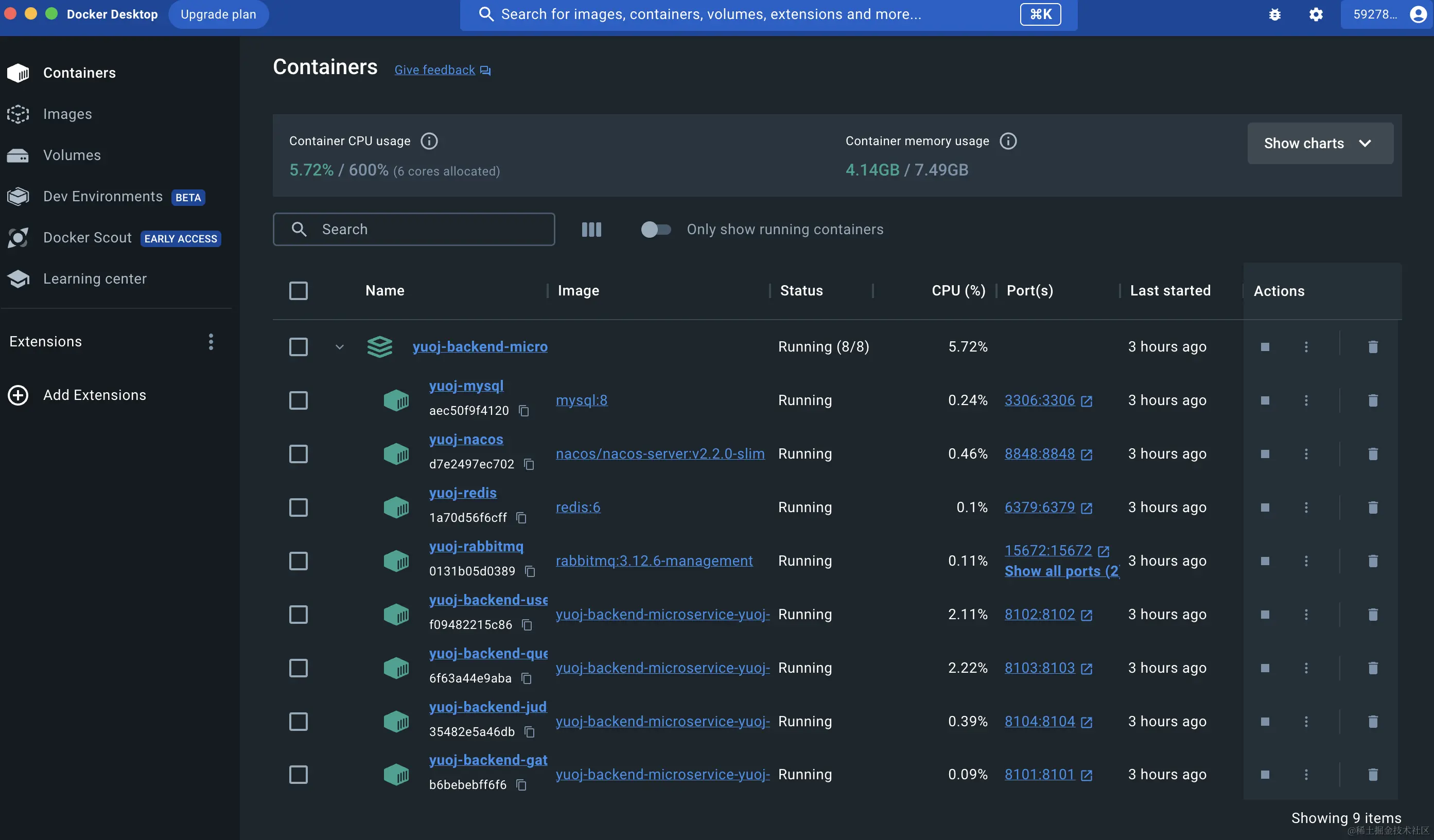
Task: Open the more actions menu for yuoj-rabbitmq
Action: coord(1306,561)
